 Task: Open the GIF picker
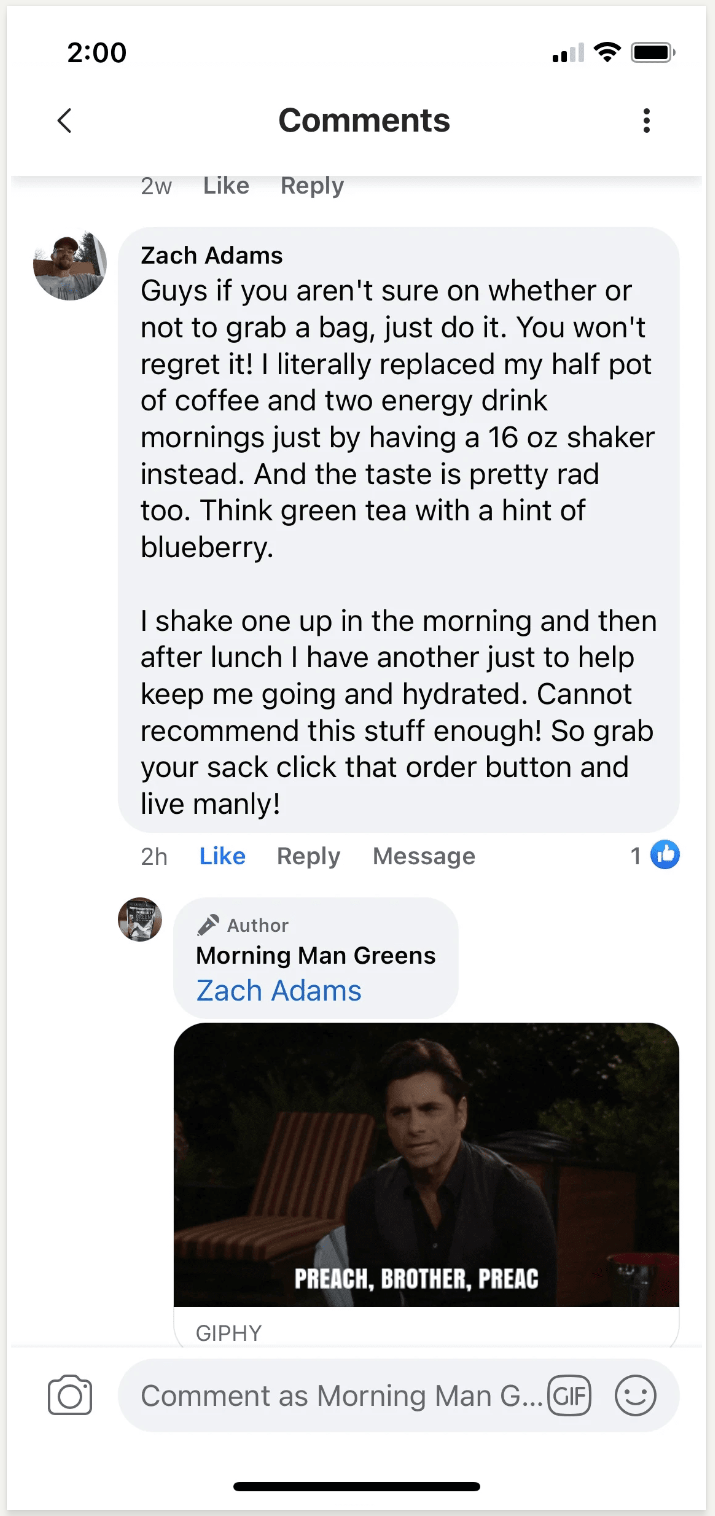pos(569,1395)
